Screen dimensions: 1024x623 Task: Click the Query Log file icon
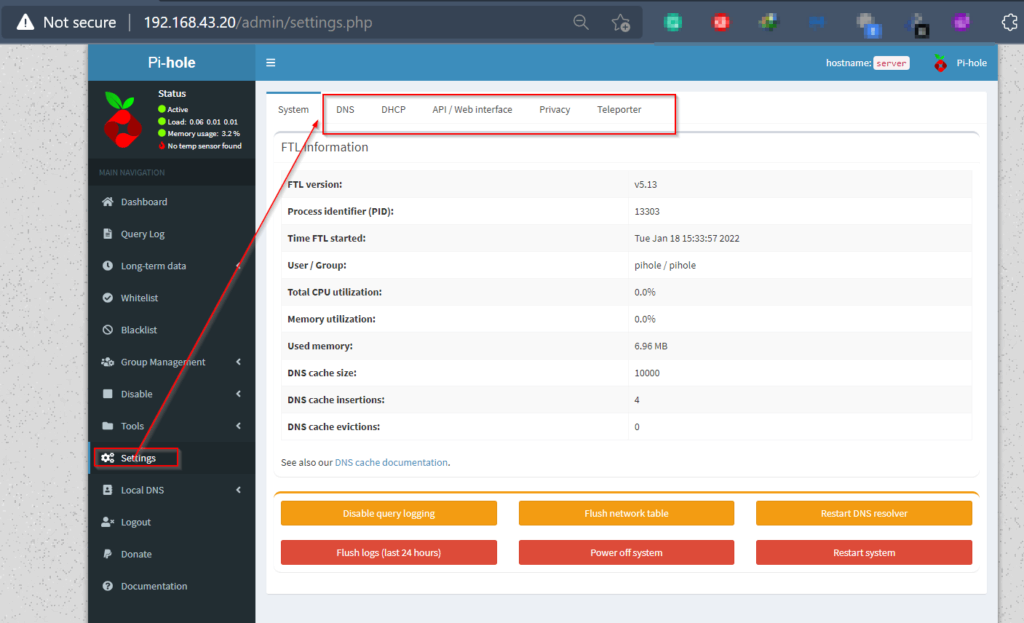108,234
